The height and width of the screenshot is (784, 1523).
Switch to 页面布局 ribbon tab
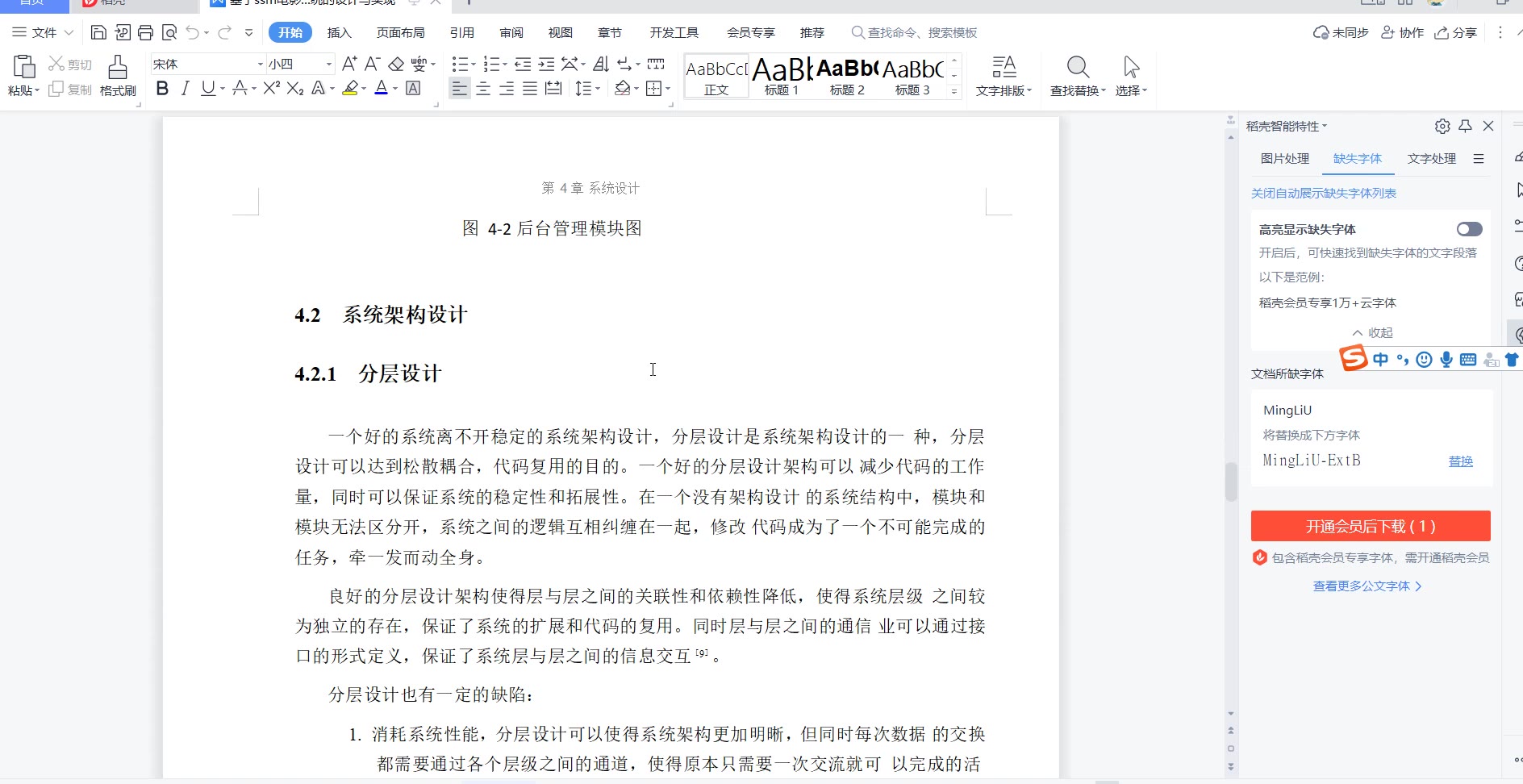[401, 32]
